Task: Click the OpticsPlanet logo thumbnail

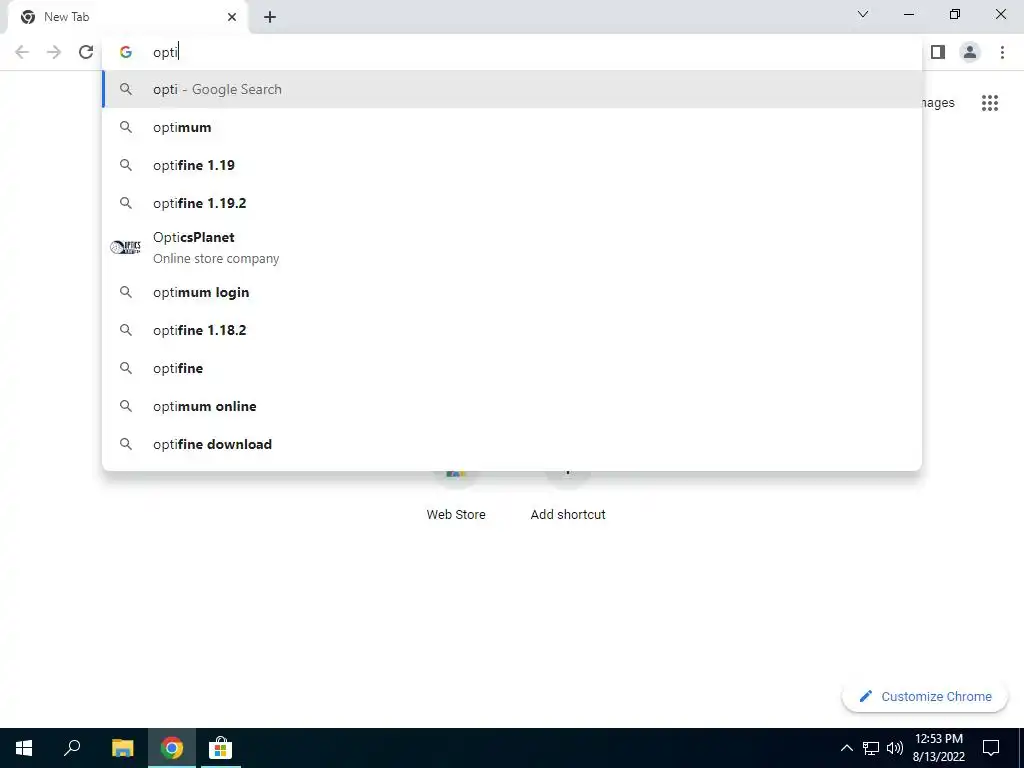Action: [x=125, y=248]
